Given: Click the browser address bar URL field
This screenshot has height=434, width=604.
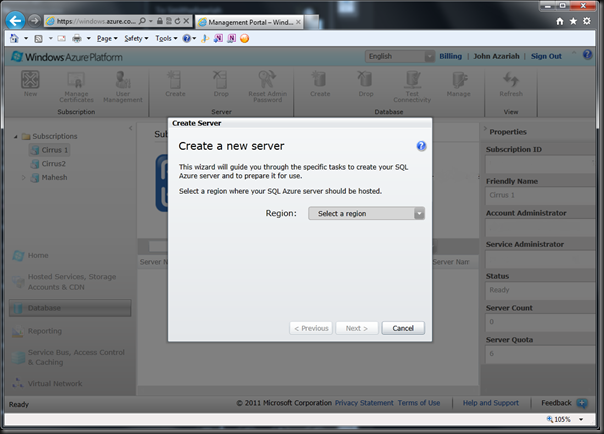Looking at the screenshot, I should tap(96, 21).
